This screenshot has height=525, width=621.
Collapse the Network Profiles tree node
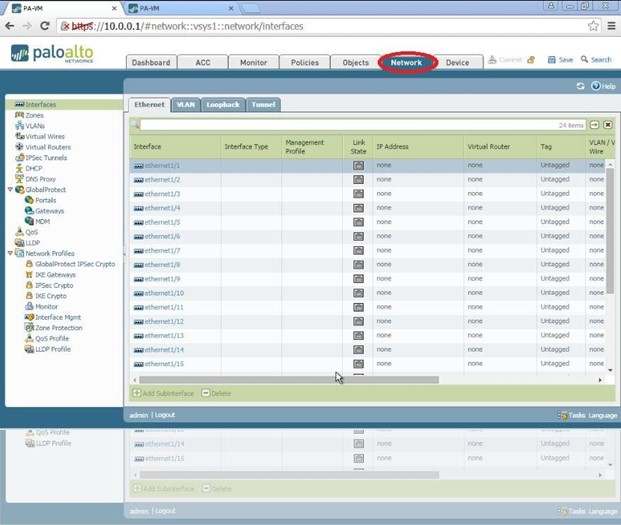[x=10, y=253]
